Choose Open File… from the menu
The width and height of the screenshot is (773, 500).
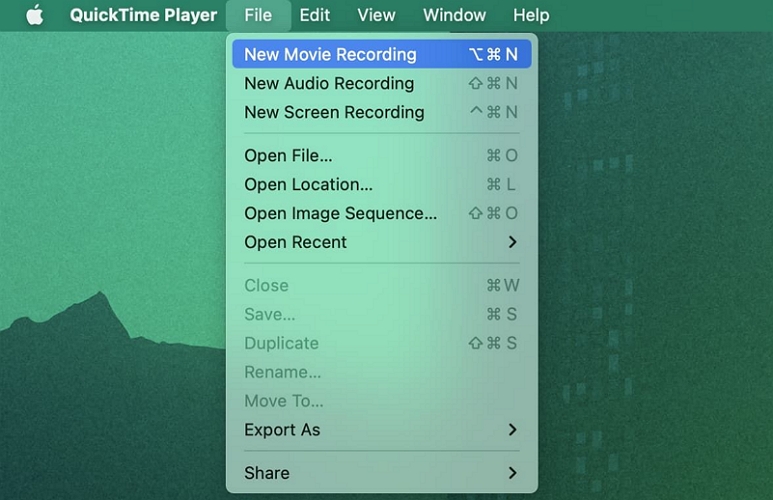[x=382, y=155]
